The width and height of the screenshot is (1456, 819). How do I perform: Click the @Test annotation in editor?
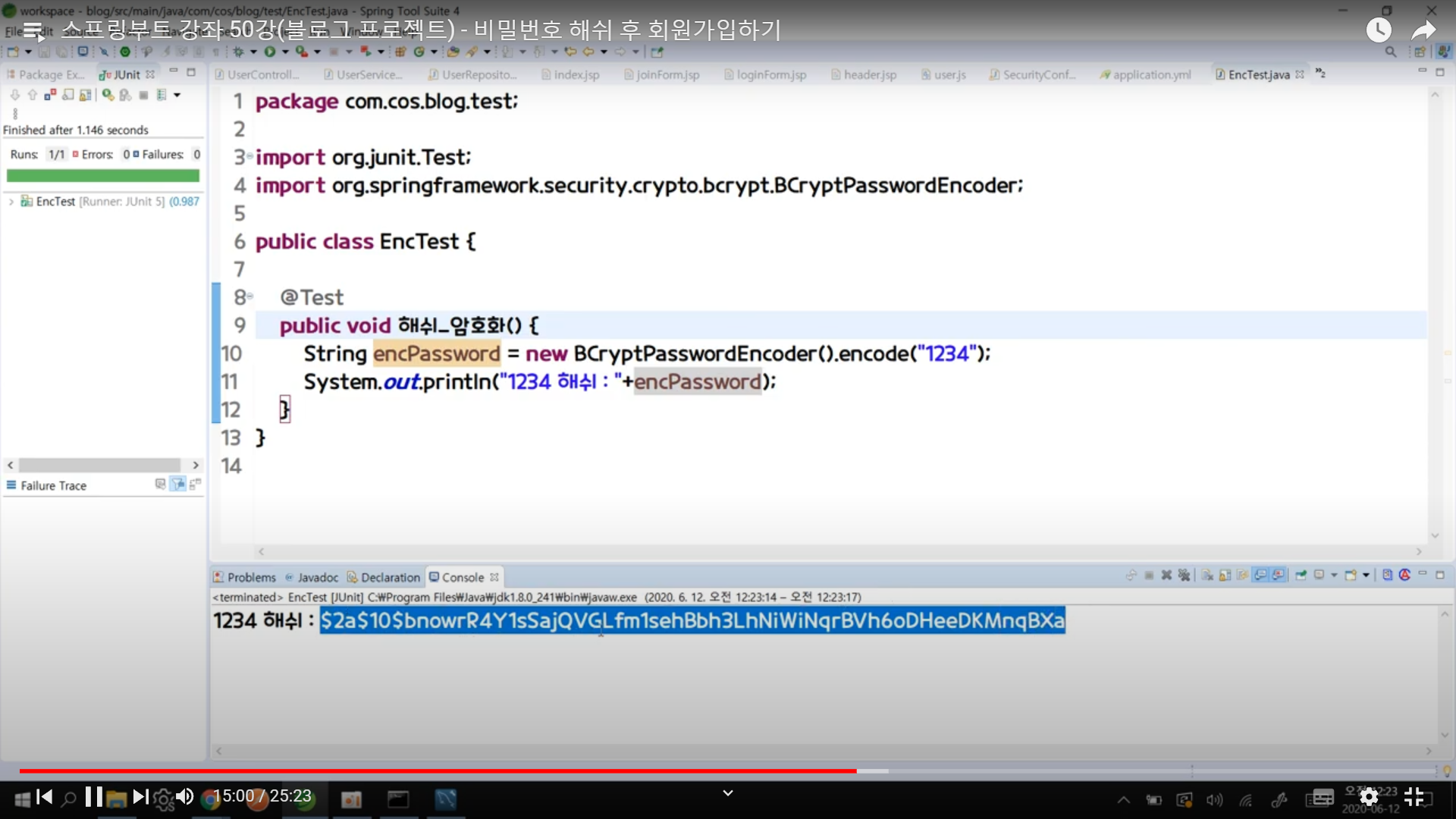pyautogui.click(x=312, y=297)
